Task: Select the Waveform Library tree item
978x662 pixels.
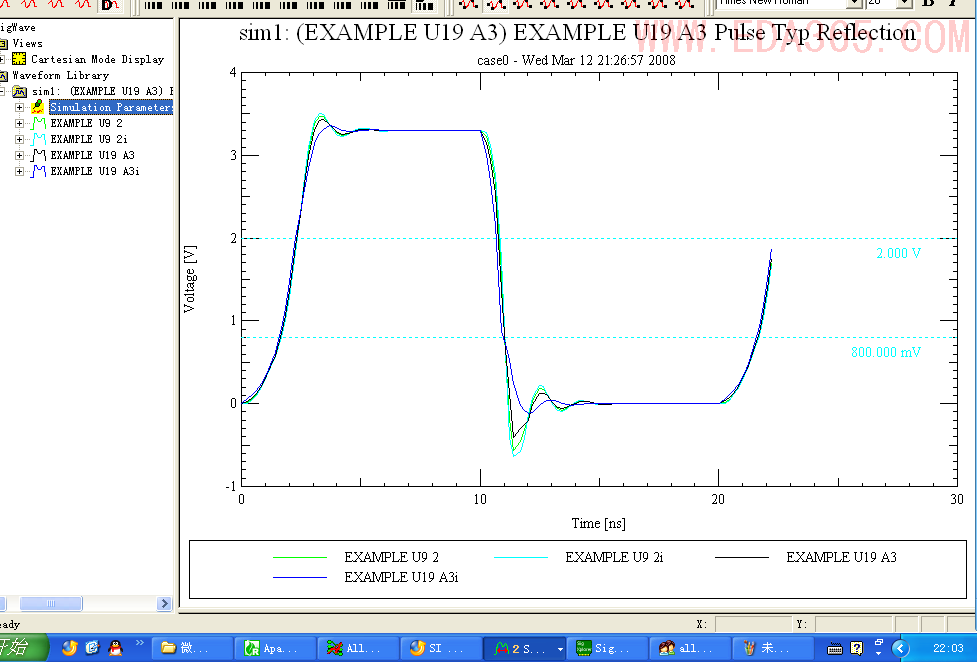Action: pyautogui.click(x=61, y=75)
